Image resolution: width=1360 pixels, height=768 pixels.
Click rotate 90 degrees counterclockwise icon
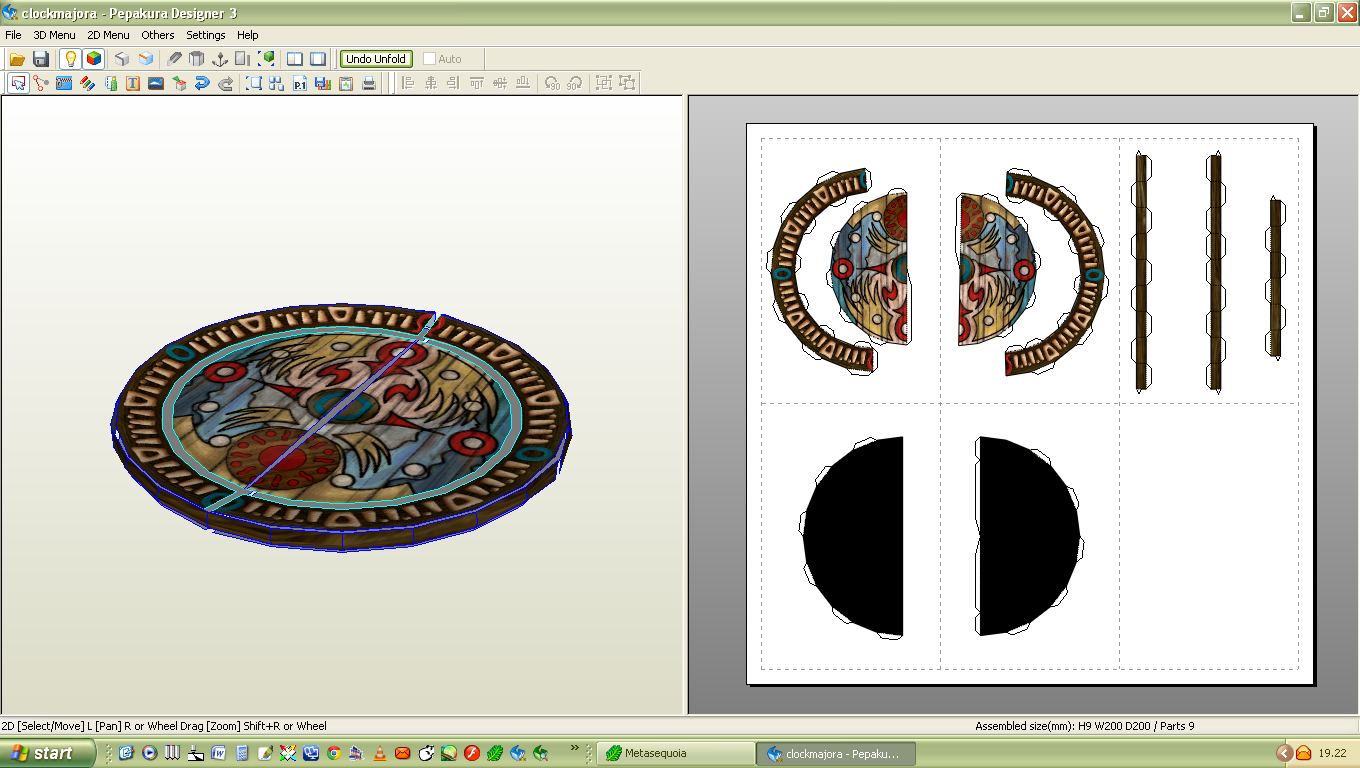[552, 83]
